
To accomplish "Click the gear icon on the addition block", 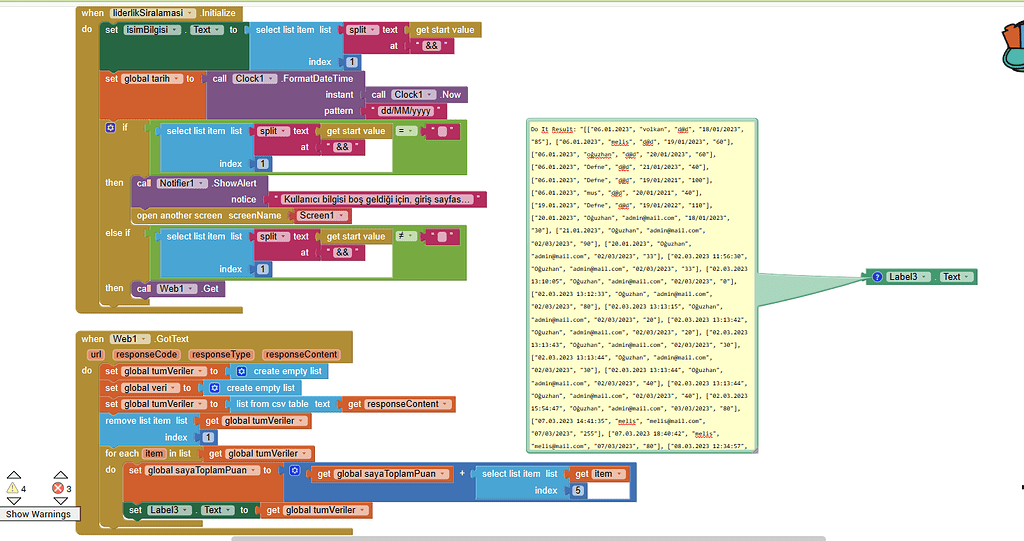I will pos(295,471).
